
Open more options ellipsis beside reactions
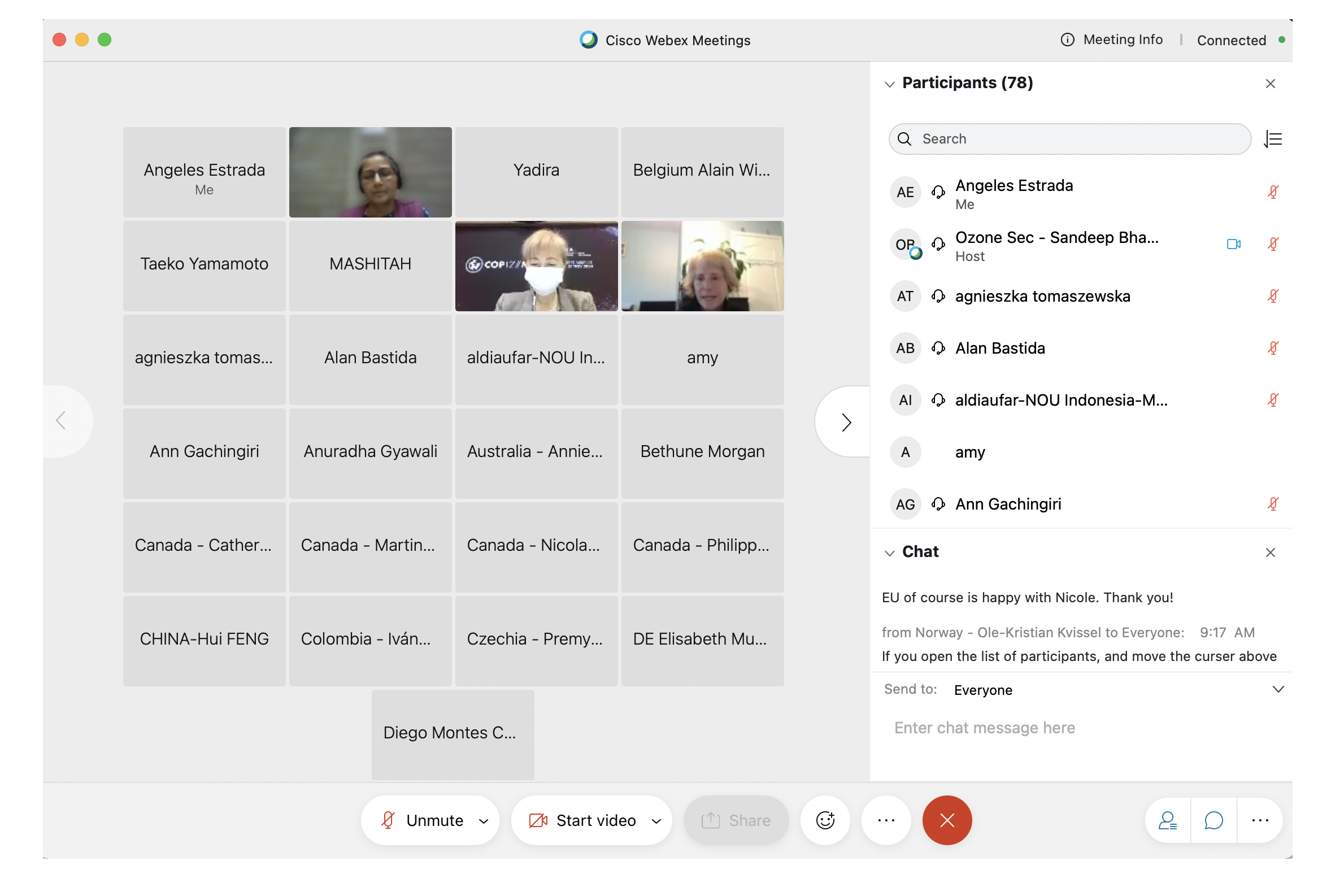(886, 820)
